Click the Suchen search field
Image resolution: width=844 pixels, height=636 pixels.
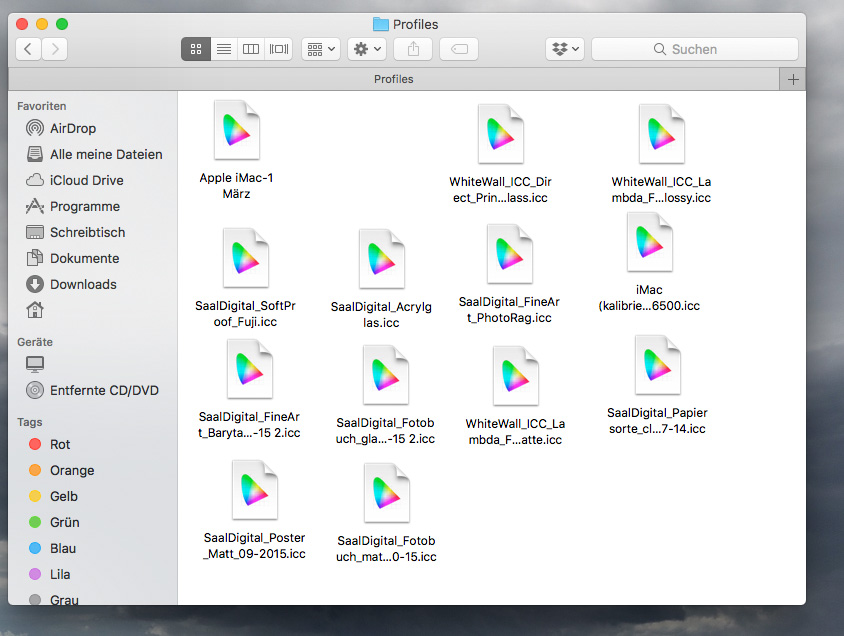pyautogui.click(x=695, y=49)
